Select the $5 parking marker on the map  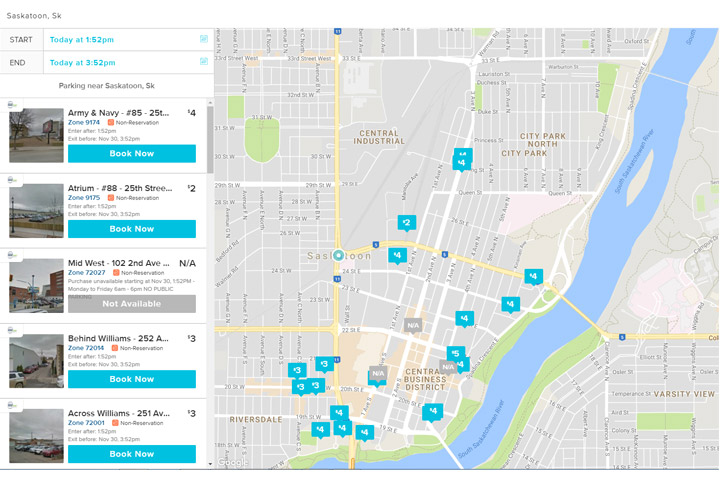click(x=456, y=353)
